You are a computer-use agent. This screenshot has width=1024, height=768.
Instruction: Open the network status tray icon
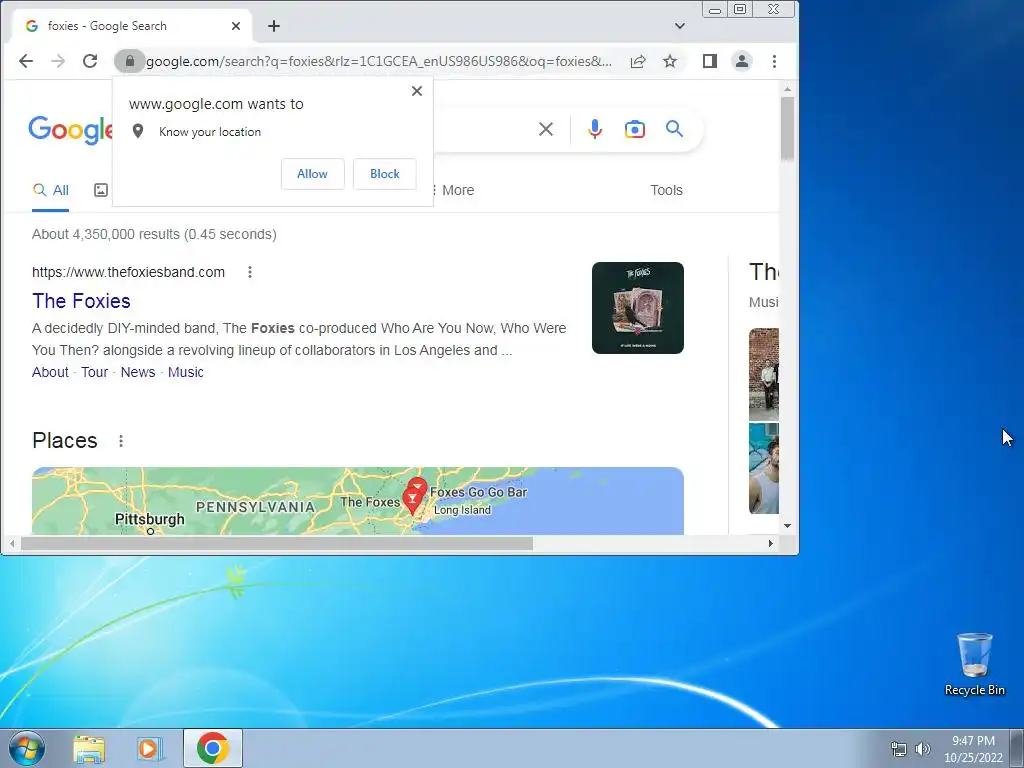pos(899,749)
